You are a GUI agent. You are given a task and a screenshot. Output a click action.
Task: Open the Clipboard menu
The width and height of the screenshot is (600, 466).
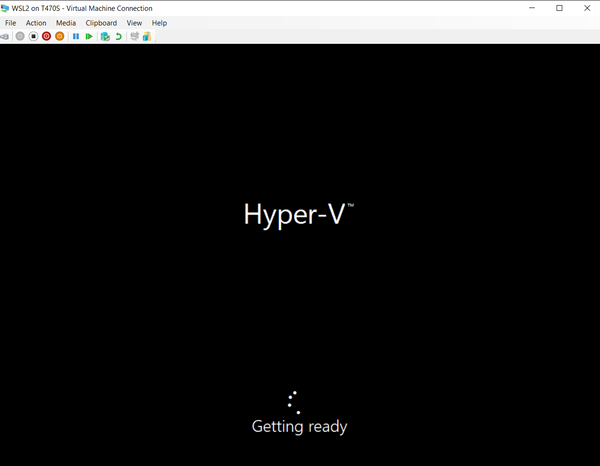pos(101,23)
